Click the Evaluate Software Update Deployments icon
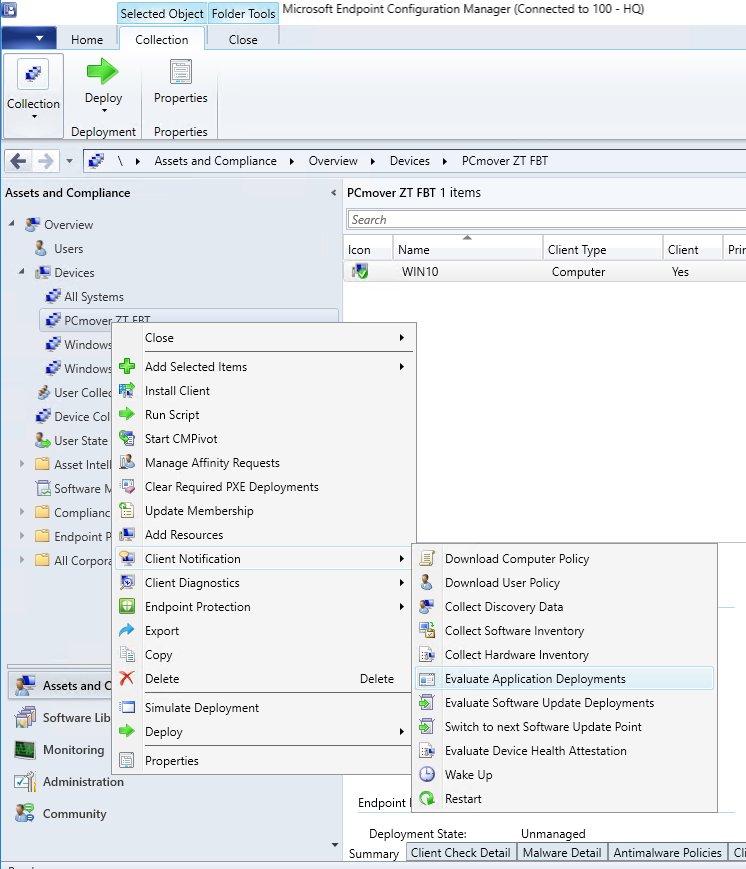 click(x=427, y=703)
